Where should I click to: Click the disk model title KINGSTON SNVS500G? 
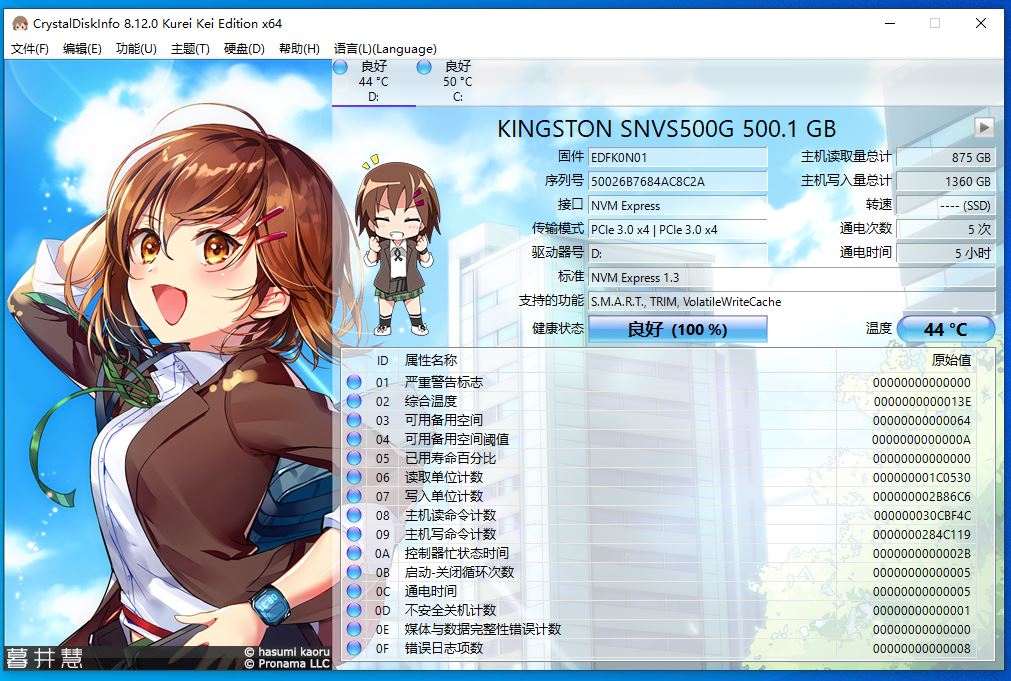point(667,128)
